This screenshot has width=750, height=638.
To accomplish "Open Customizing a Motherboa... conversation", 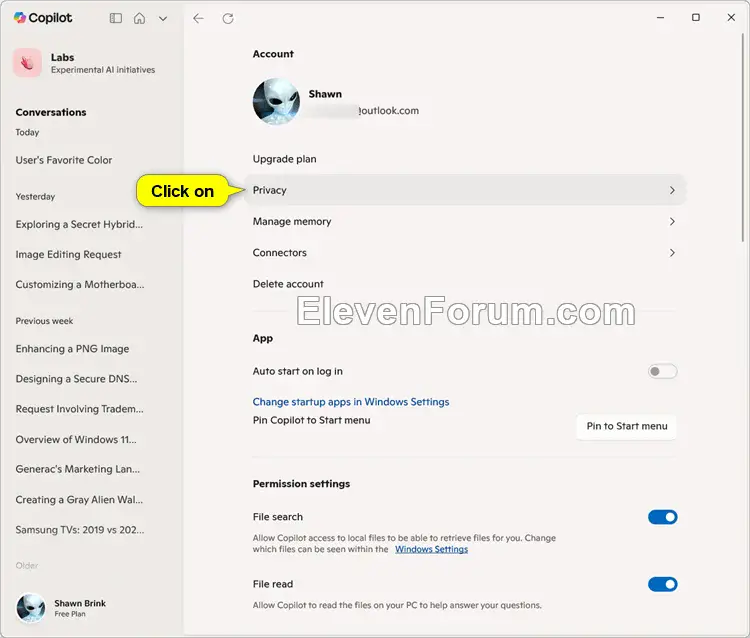I will [x=80, y=285].
